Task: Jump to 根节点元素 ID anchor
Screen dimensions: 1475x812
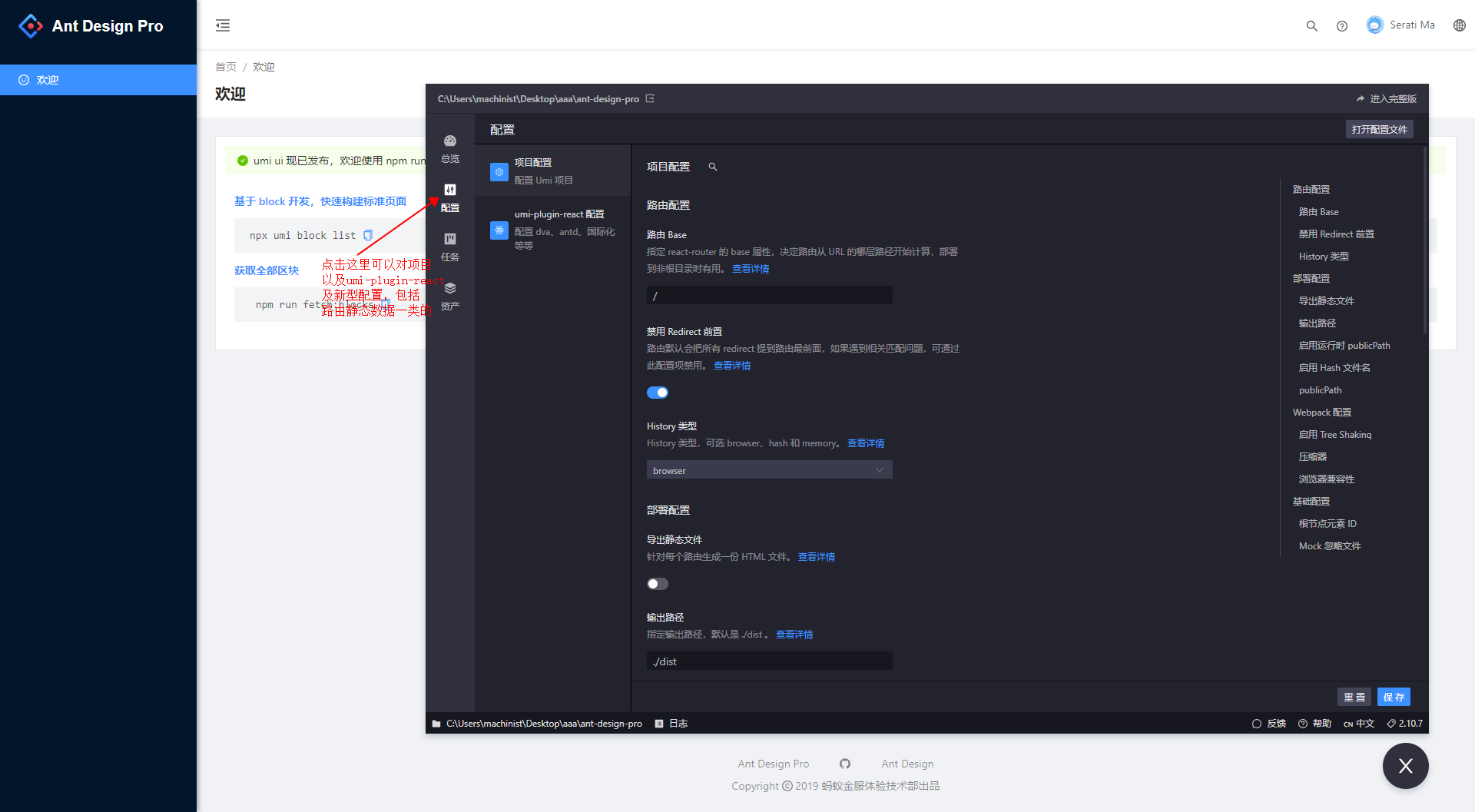Action: 1327,524
